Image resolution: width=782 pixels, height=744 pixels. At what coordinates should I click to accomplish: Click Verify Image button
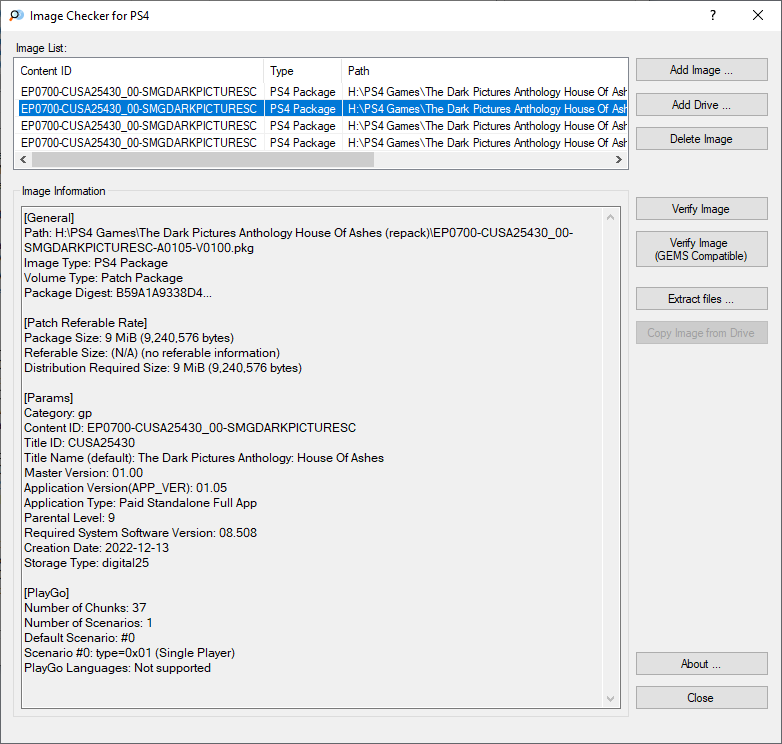pyautogui.click(x=701, y=208)
